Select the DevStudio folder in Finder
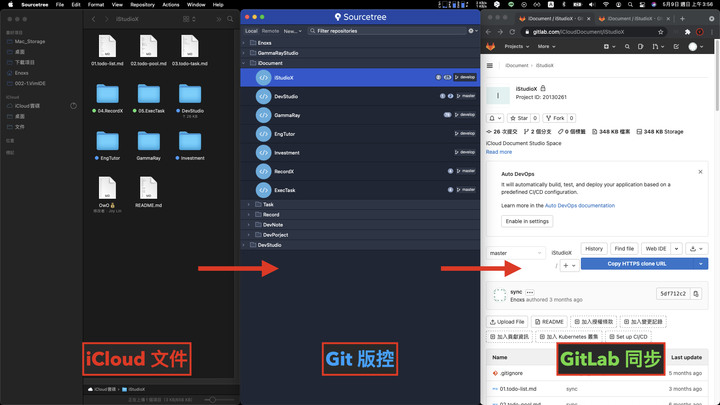The width and height of the screenshot is (720, 405). tap(190, 98)
